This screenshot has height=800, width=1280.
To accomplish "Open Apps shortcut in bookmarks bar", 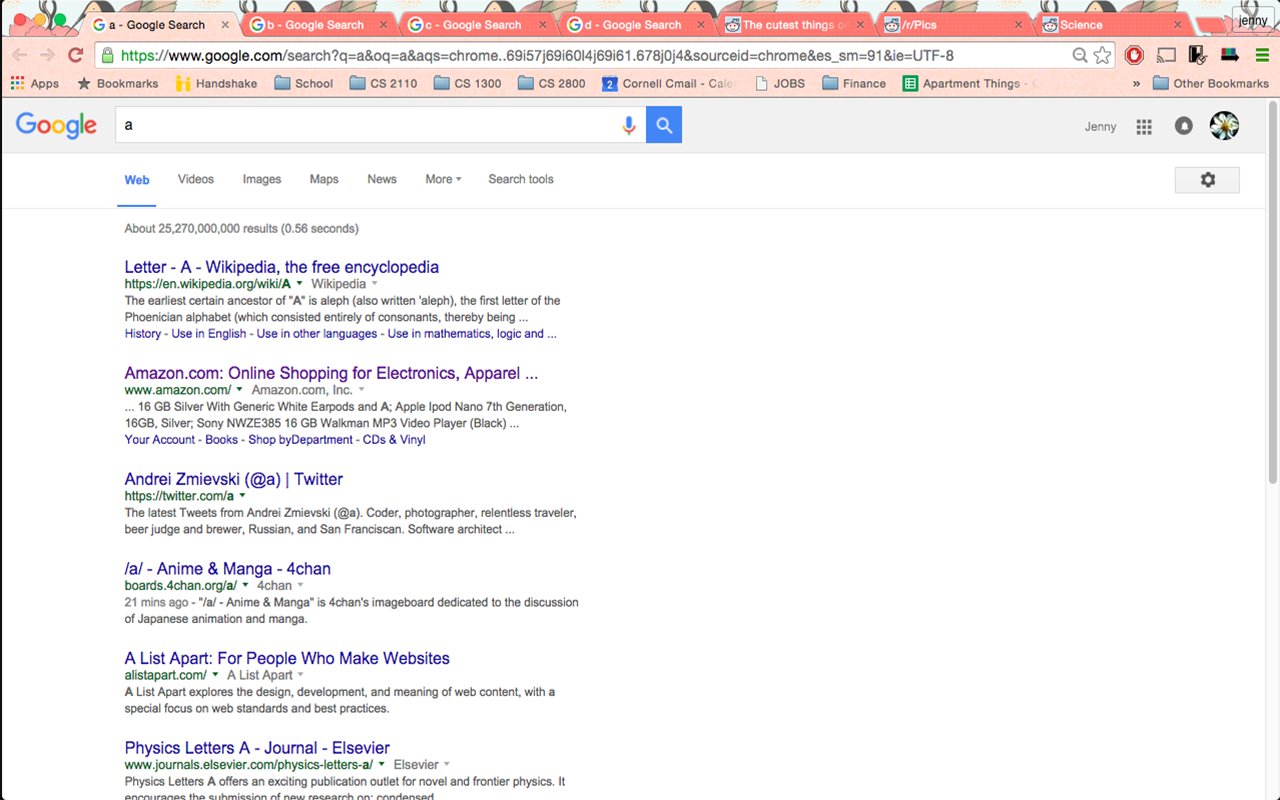I will tap(35, 84).
